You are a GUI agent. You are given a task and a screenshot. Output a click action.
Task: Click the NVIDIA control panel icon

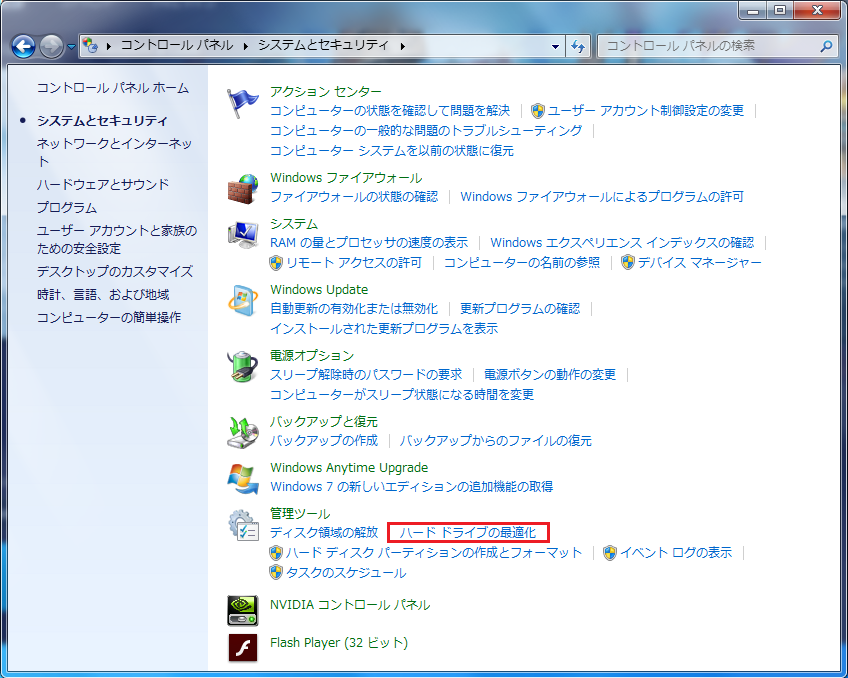pyautogui.click(x=242, y=610)
